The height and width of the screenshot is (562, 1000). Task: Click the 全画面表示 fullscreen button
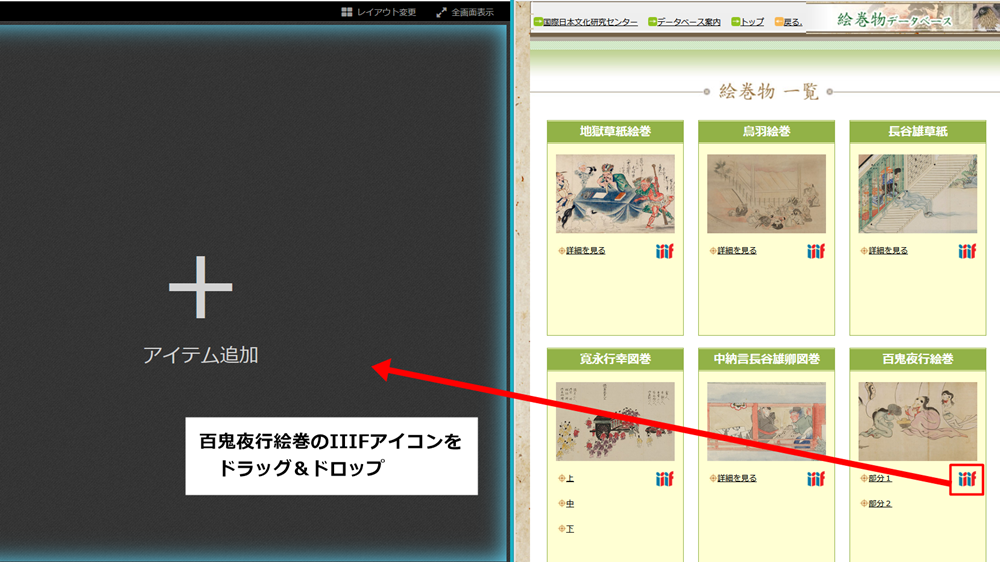coord(465,12)
